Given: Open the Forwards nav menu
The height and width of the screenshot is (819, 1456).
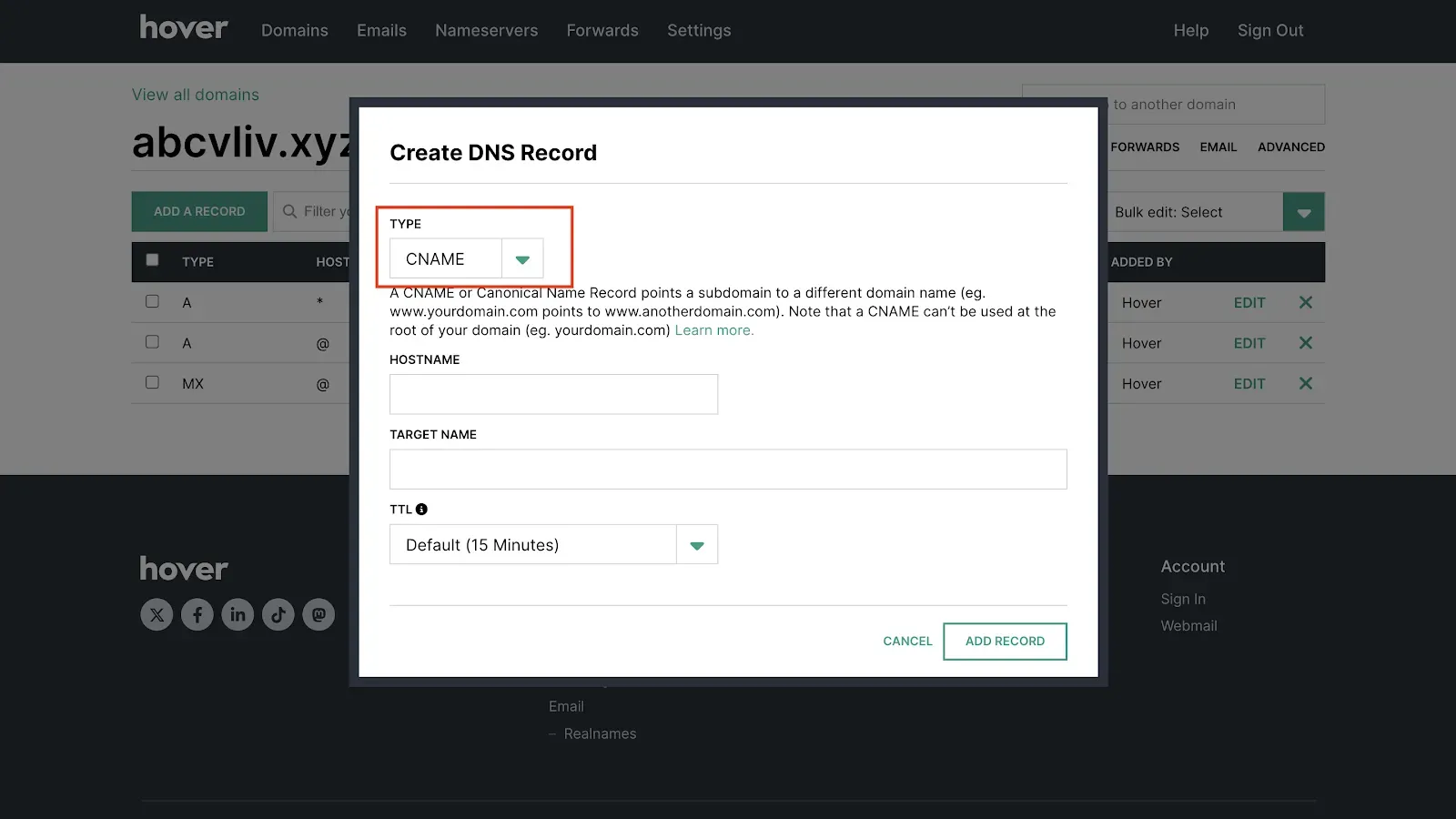Looking at the screenshot, I should tap(602, 30).
